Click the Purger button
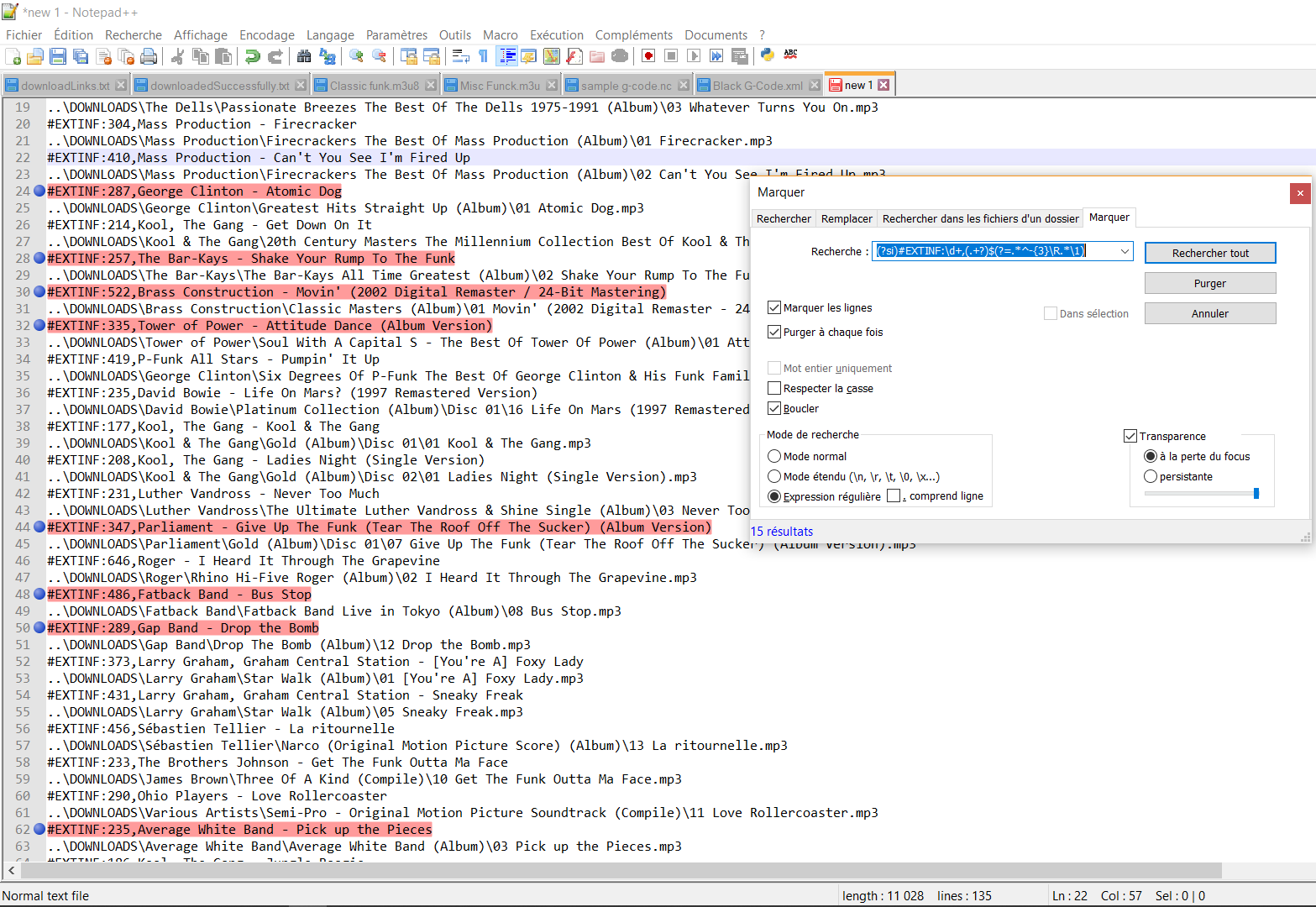 click(1210, 283)
